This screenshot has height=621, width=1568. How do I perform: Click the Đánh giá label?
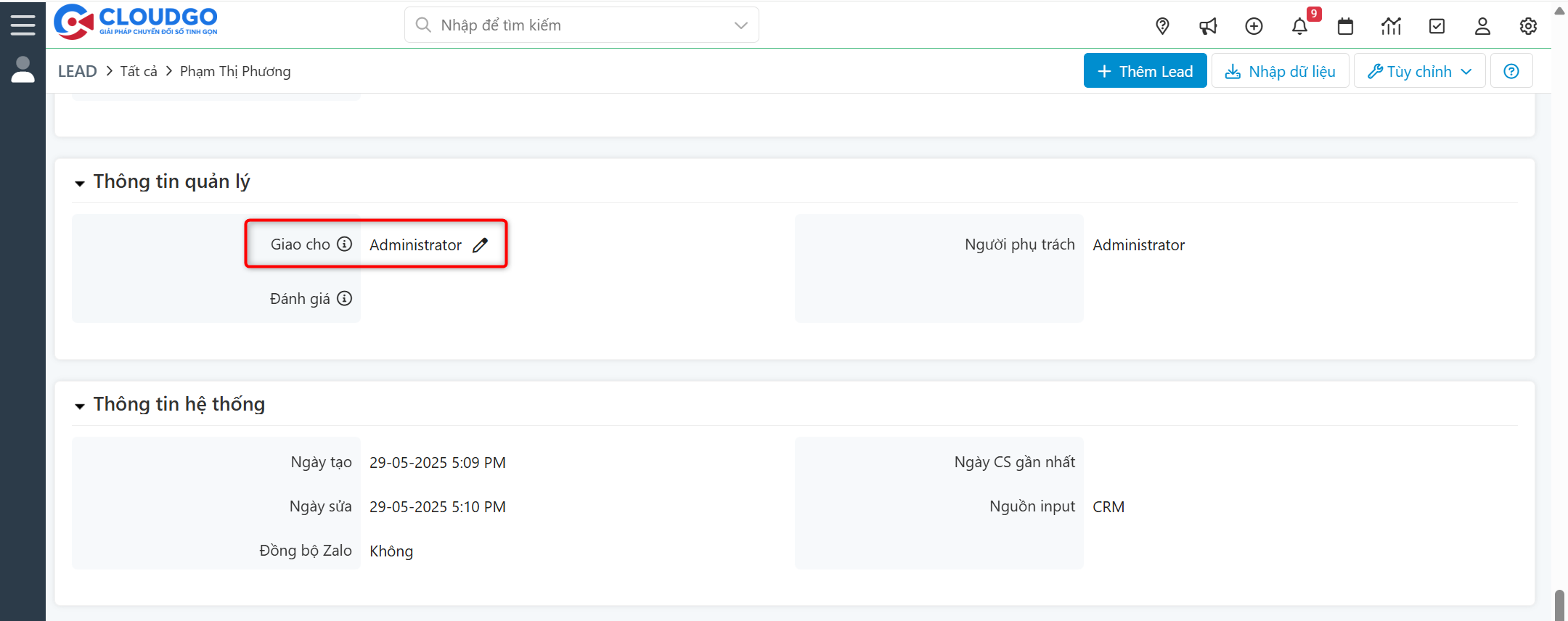(300, 299)
